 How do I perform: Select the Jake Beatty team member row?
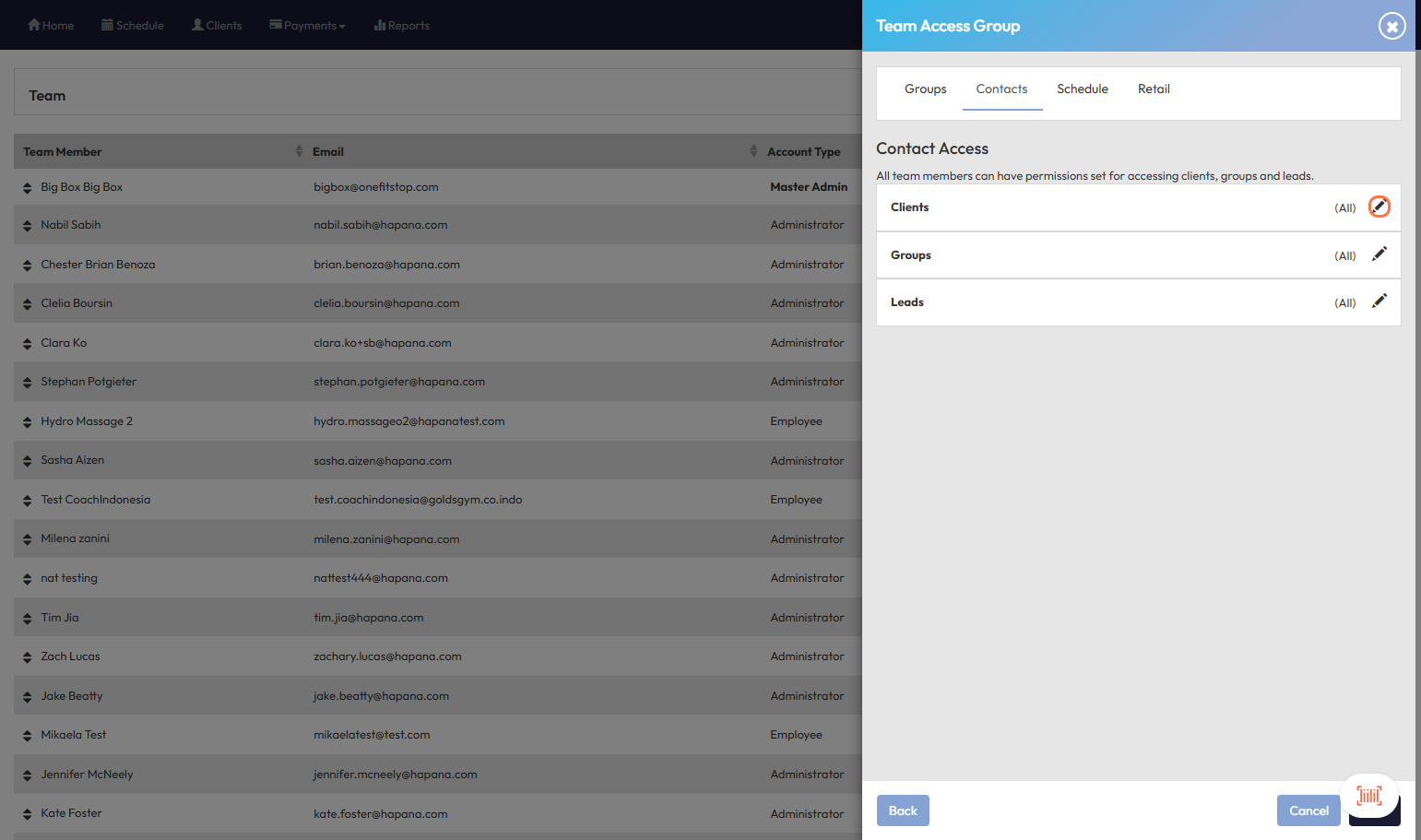(72, 696)
